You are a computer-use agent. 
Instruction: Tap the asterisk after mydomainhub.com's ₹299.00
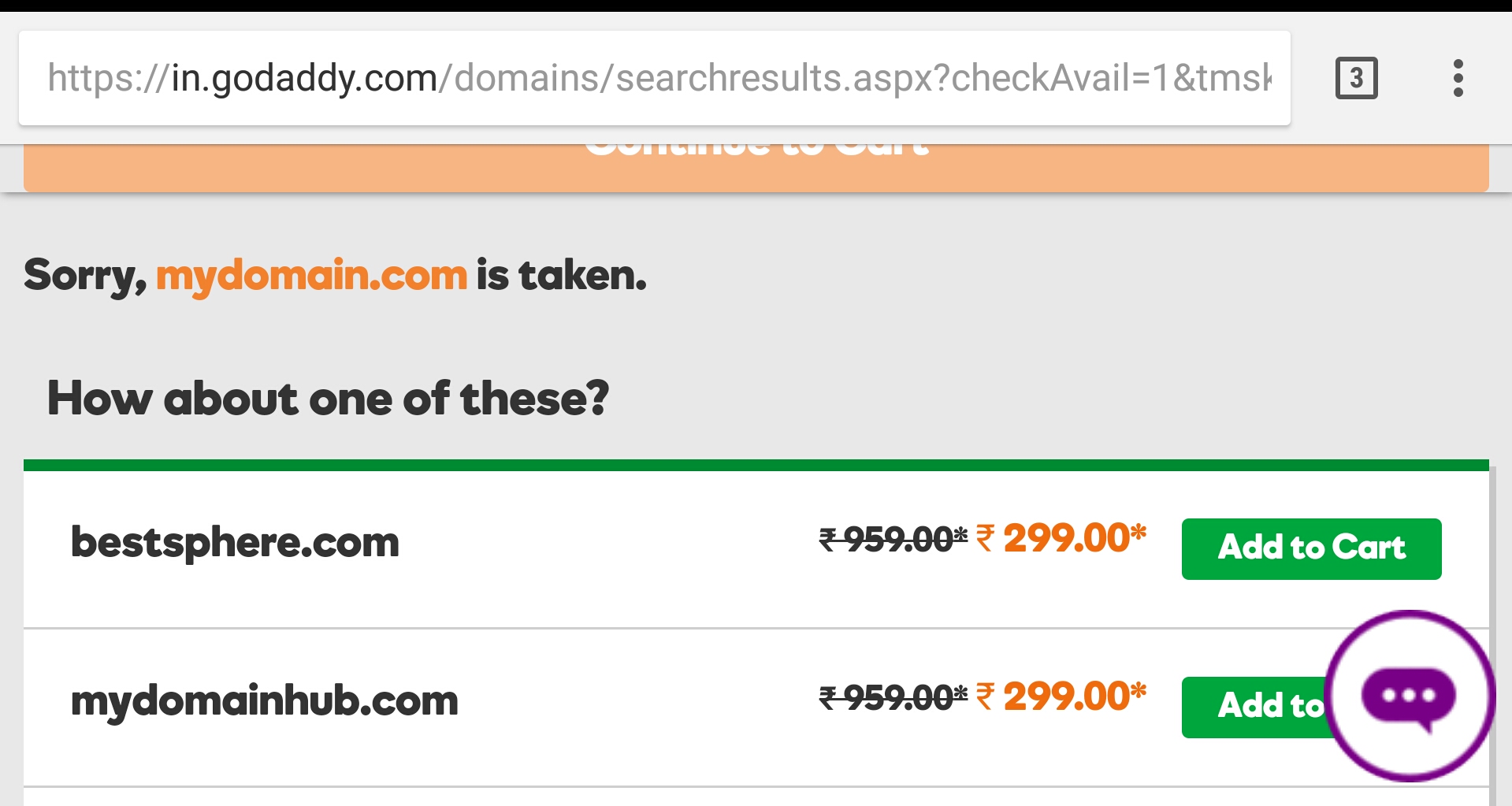pos(1139,689)
